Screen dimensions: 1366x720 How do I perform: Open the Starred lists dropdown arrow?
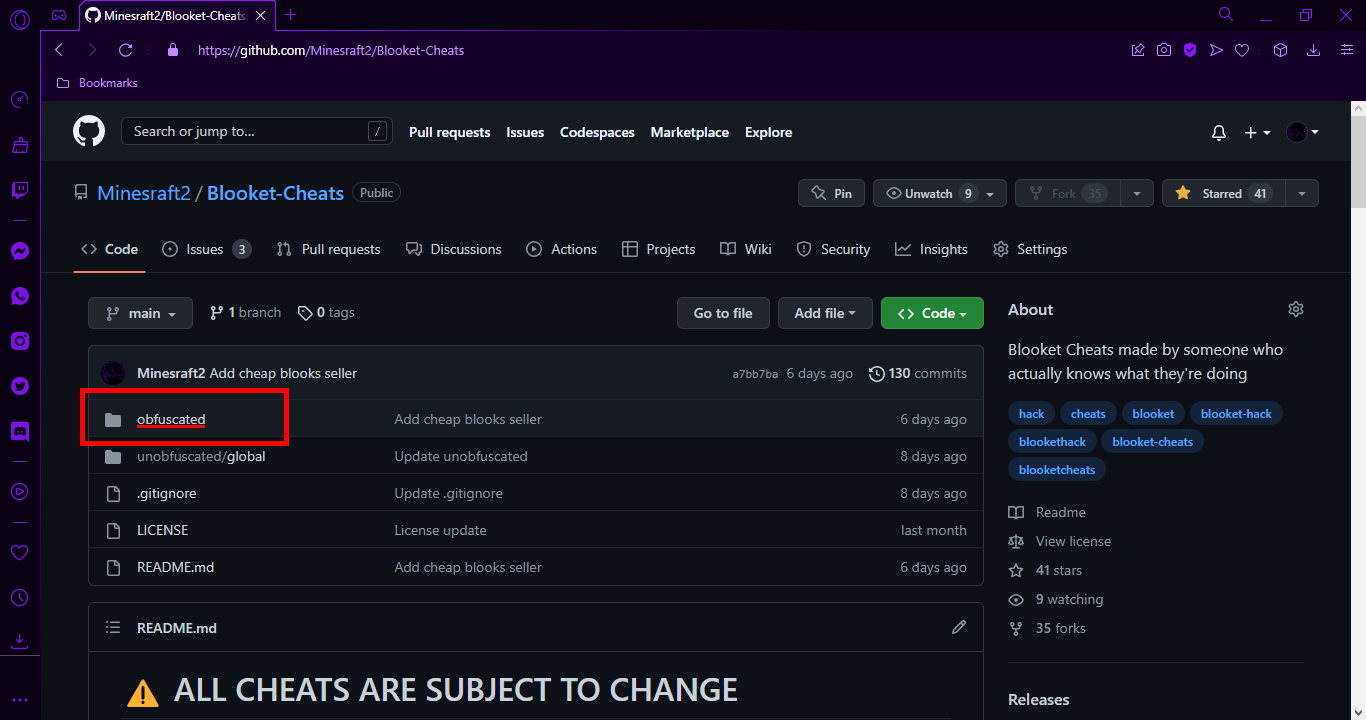click(1302, 194)
